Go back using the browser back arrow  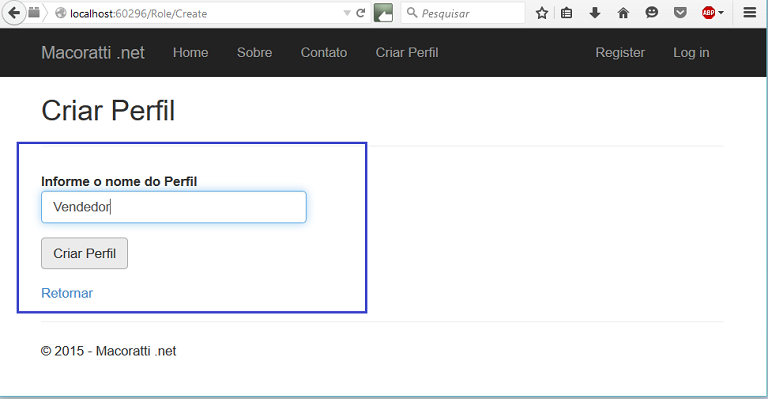point(14,13)
